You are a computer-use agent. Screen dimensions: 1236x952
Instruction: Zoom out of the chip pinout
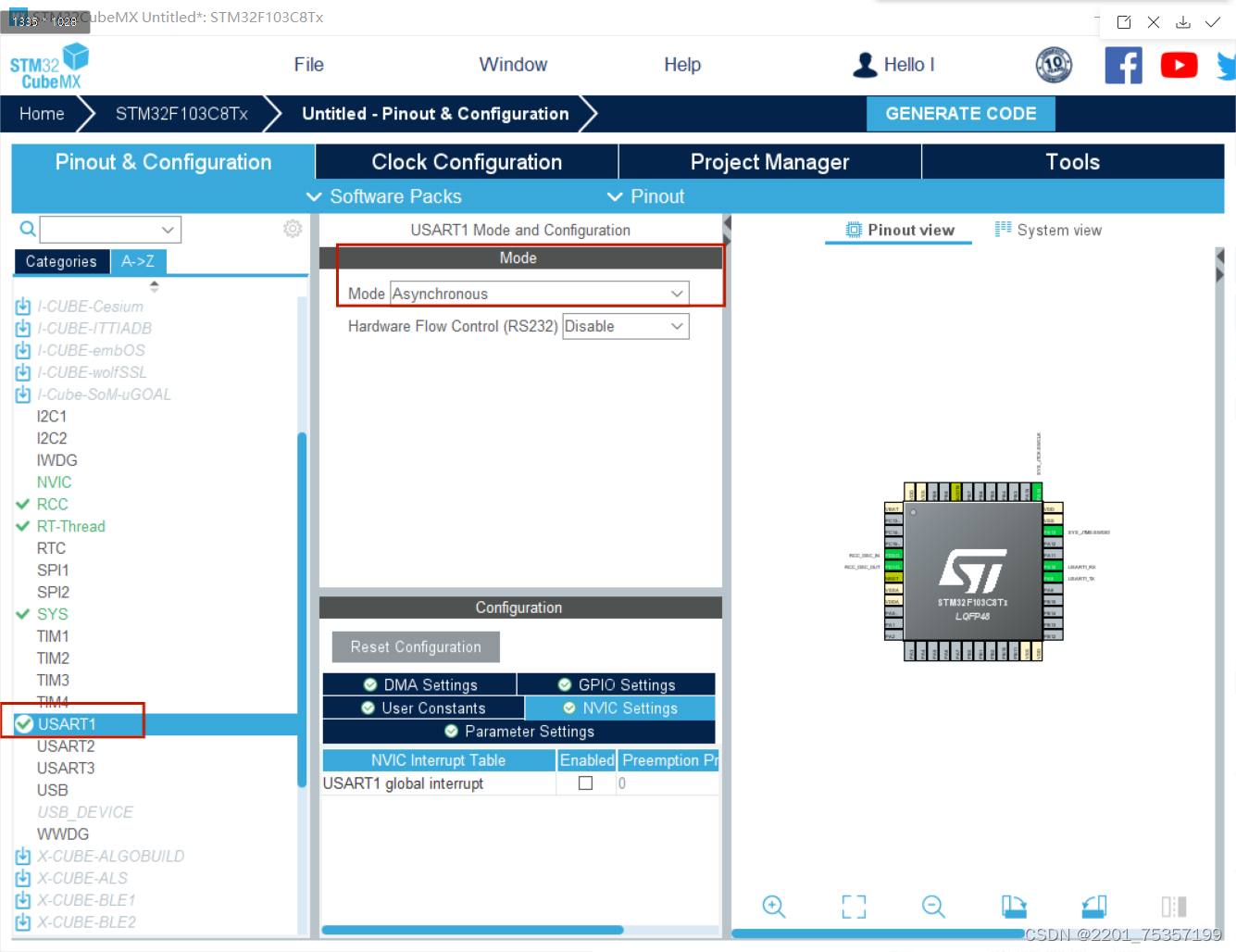(x=933, y=907)
